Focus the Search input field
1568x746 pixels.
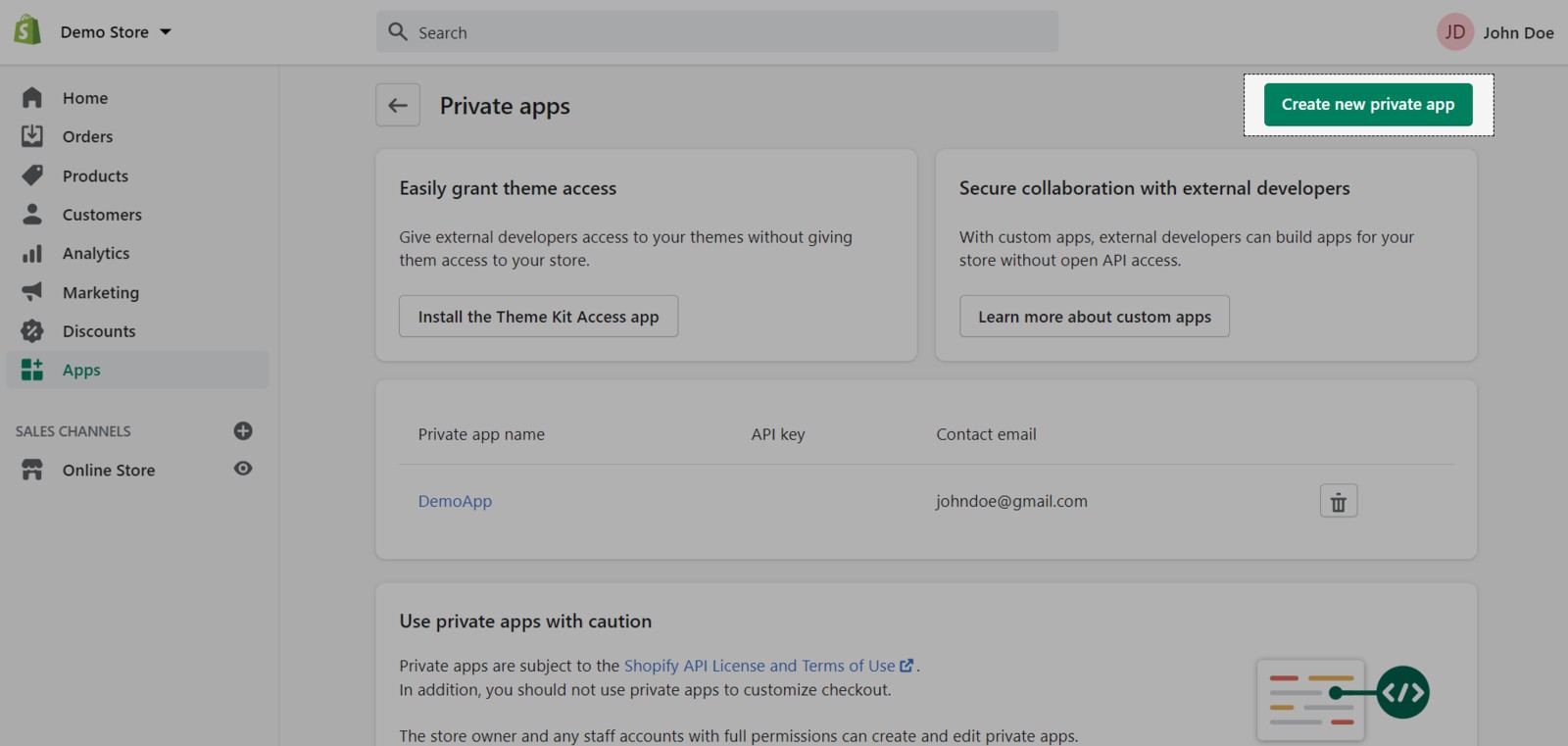point(716,31)
